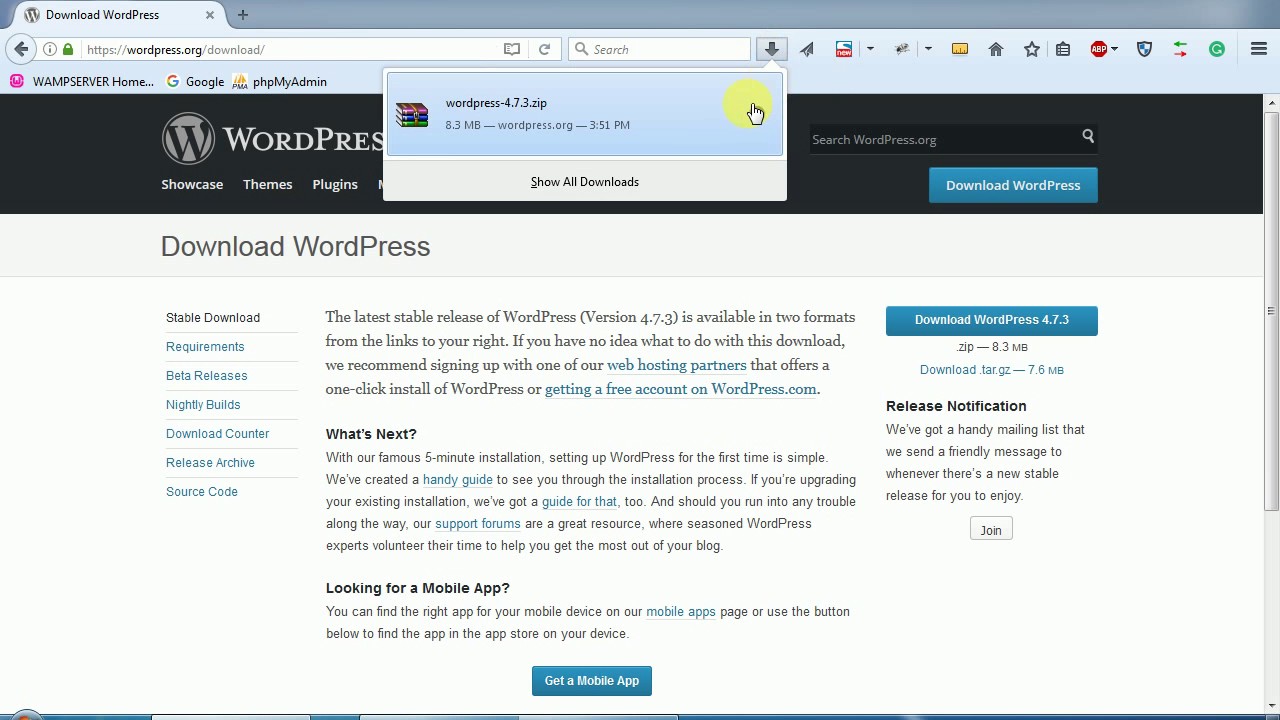Open WAMPSERVER Home bookmark

pyautogui.click(x=82, y=81)
